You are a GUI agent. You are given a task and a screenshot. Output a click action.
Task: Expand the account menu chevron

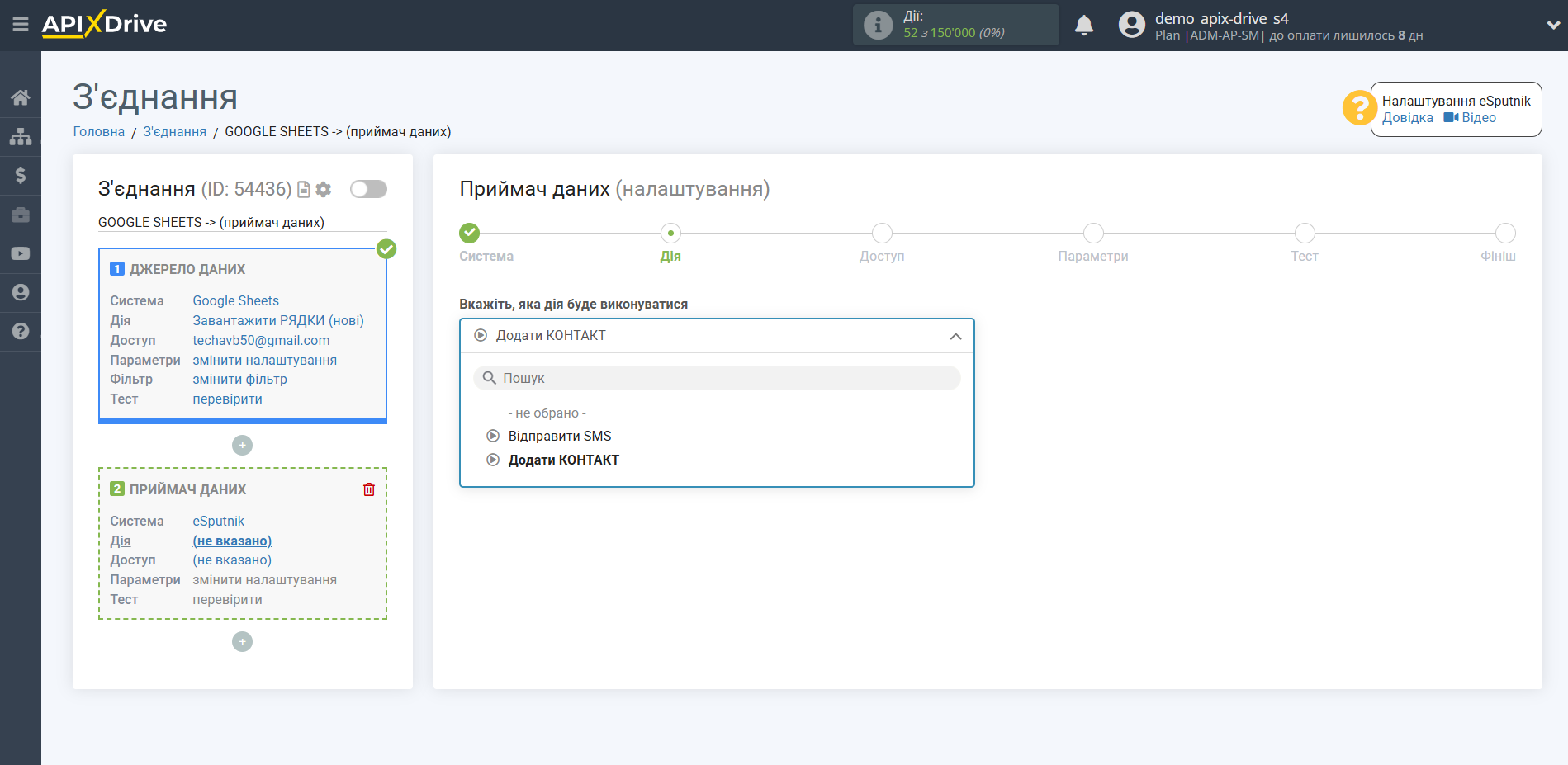coord(1553,25)
